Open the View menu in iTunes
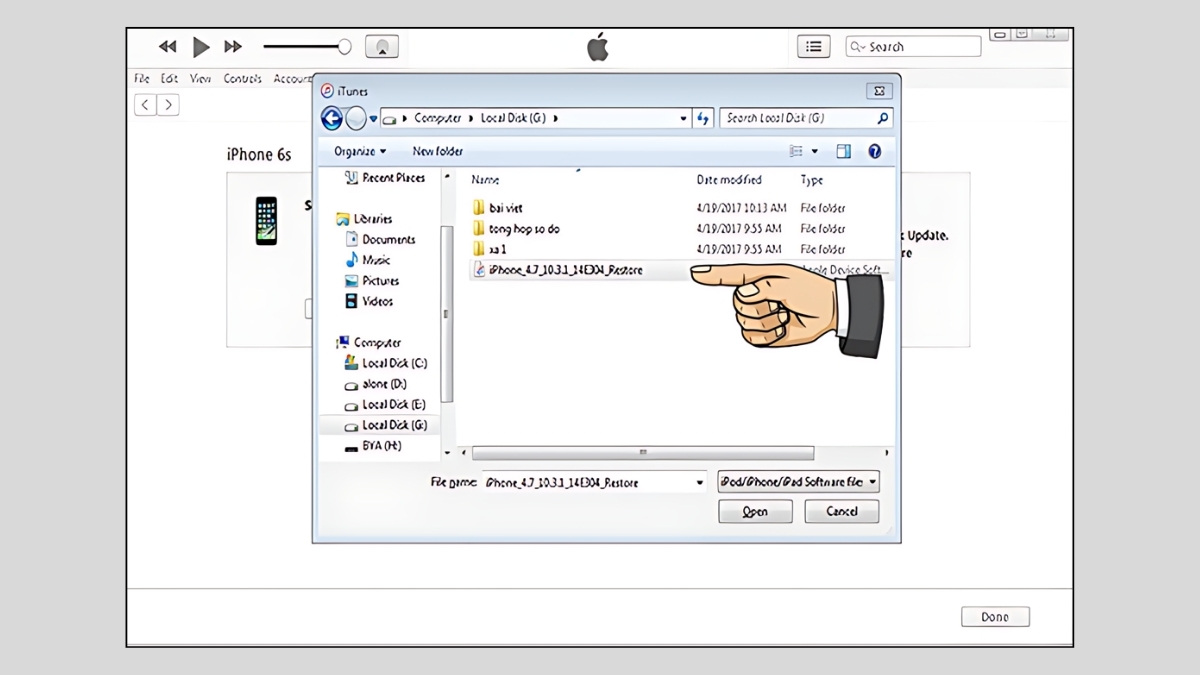The image size is (1200, 675). click(201, 78)
